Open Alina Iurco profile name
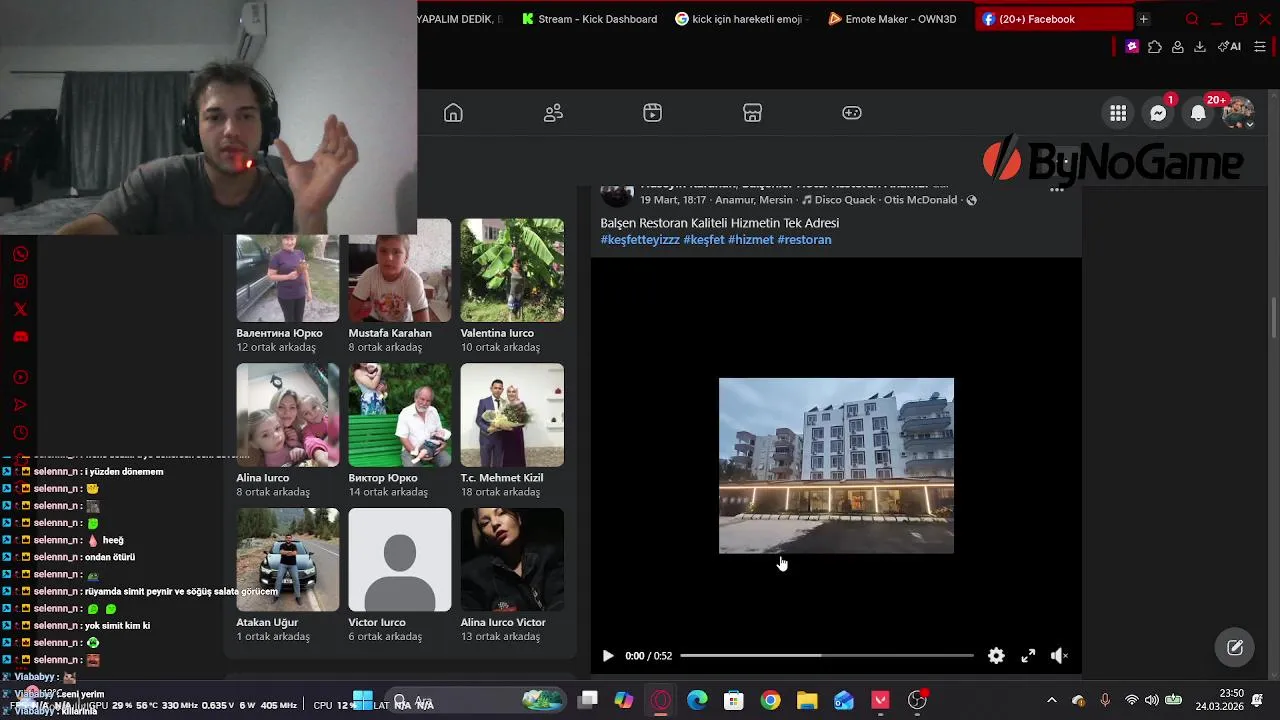This screenshot has height=720, width=1280. tap(262, 478)
